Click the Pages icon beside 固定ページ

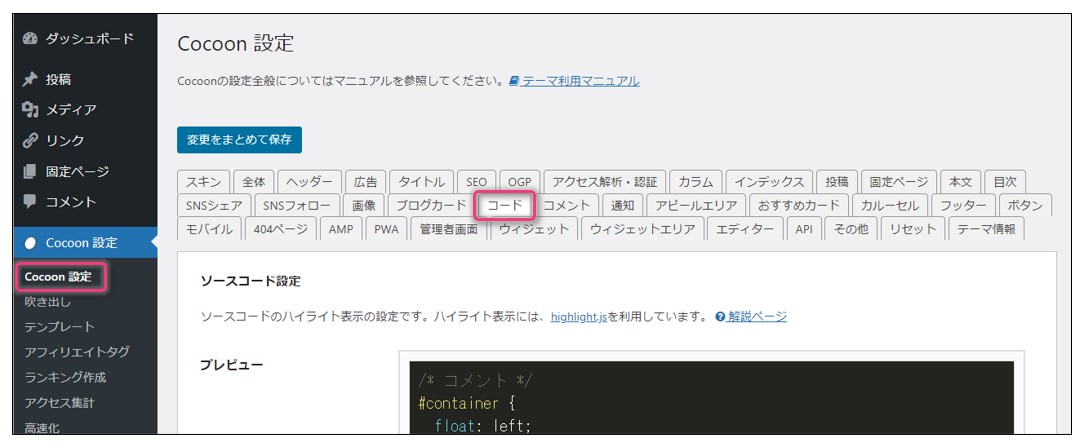pyautogui.click(x=29, y=171)
